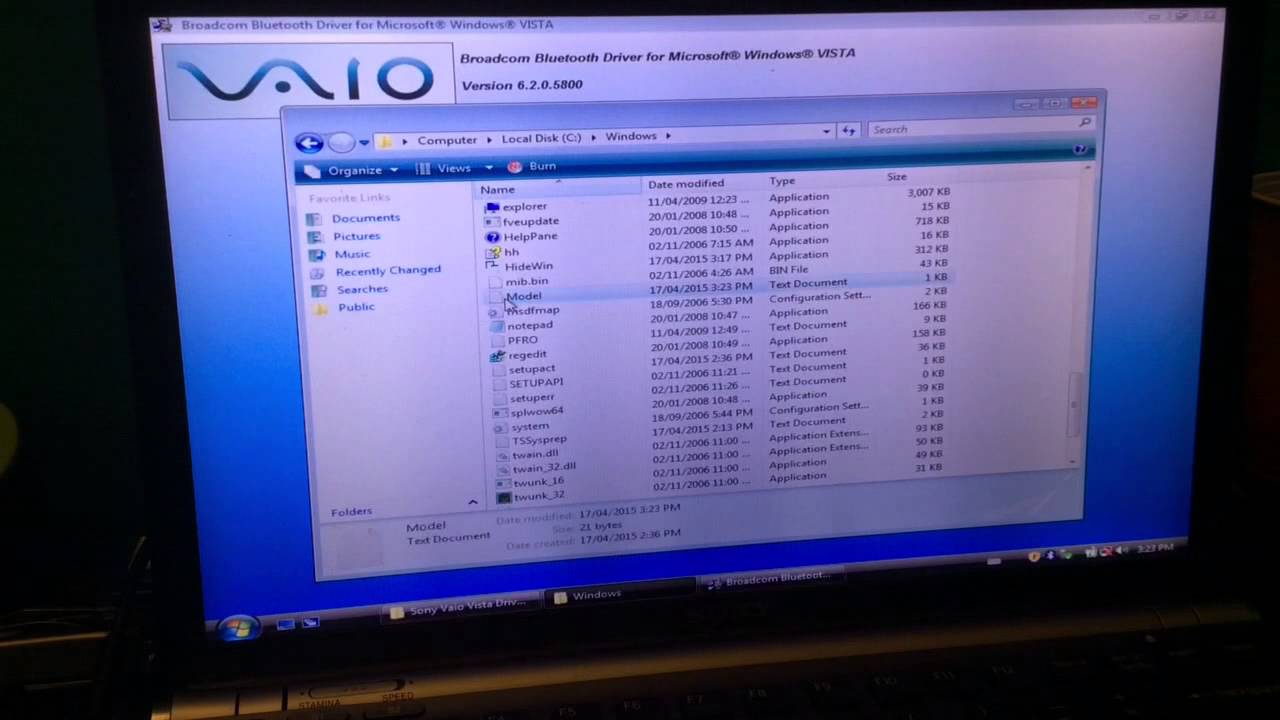The height and width of the screenshot is (720, 1280).
Task: Open the Public folder in Favorite Links
Action: coord(356,307)
